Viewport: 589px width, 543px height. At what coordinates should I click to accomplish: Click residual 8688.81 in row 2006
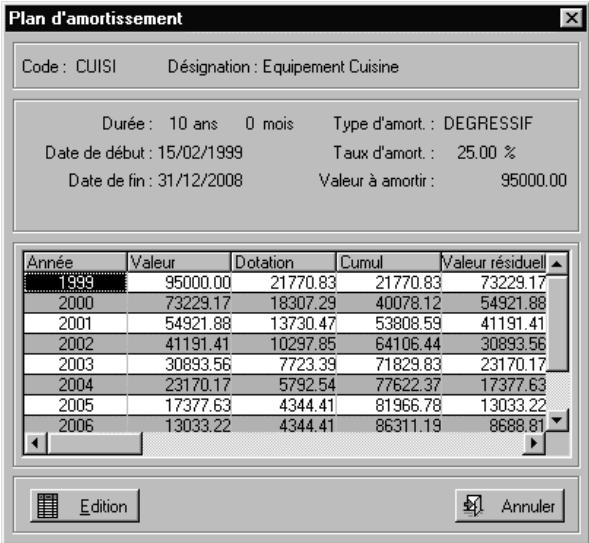[494, 425]
